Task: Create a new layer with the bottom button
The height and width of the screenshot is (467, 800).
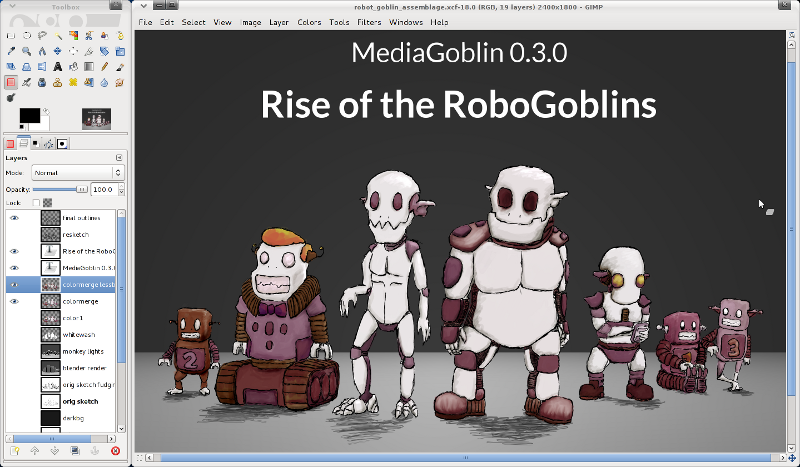Action: pos(15,451)
